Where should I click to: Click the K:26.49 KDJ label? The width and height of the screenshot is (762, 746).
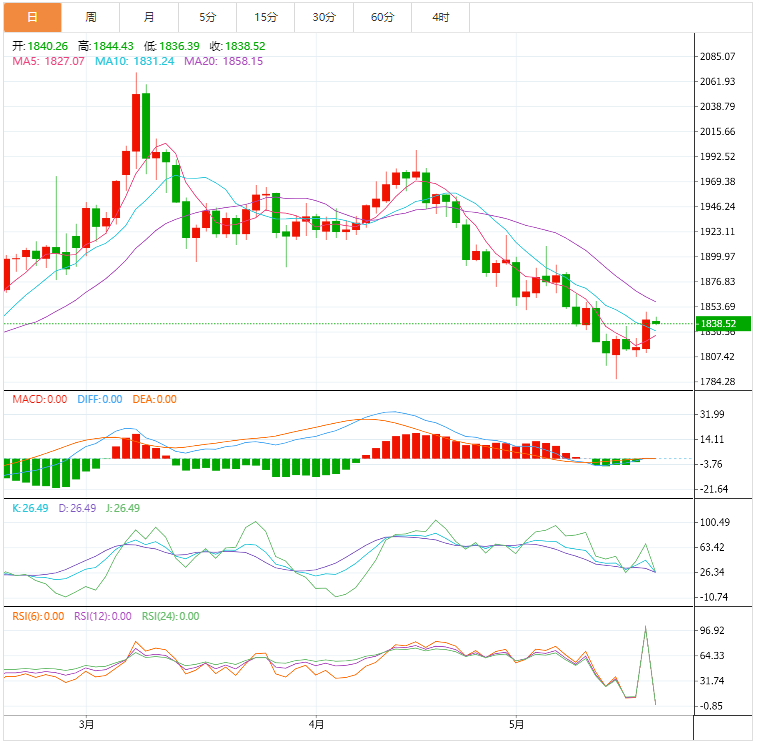tap(30, 508)
